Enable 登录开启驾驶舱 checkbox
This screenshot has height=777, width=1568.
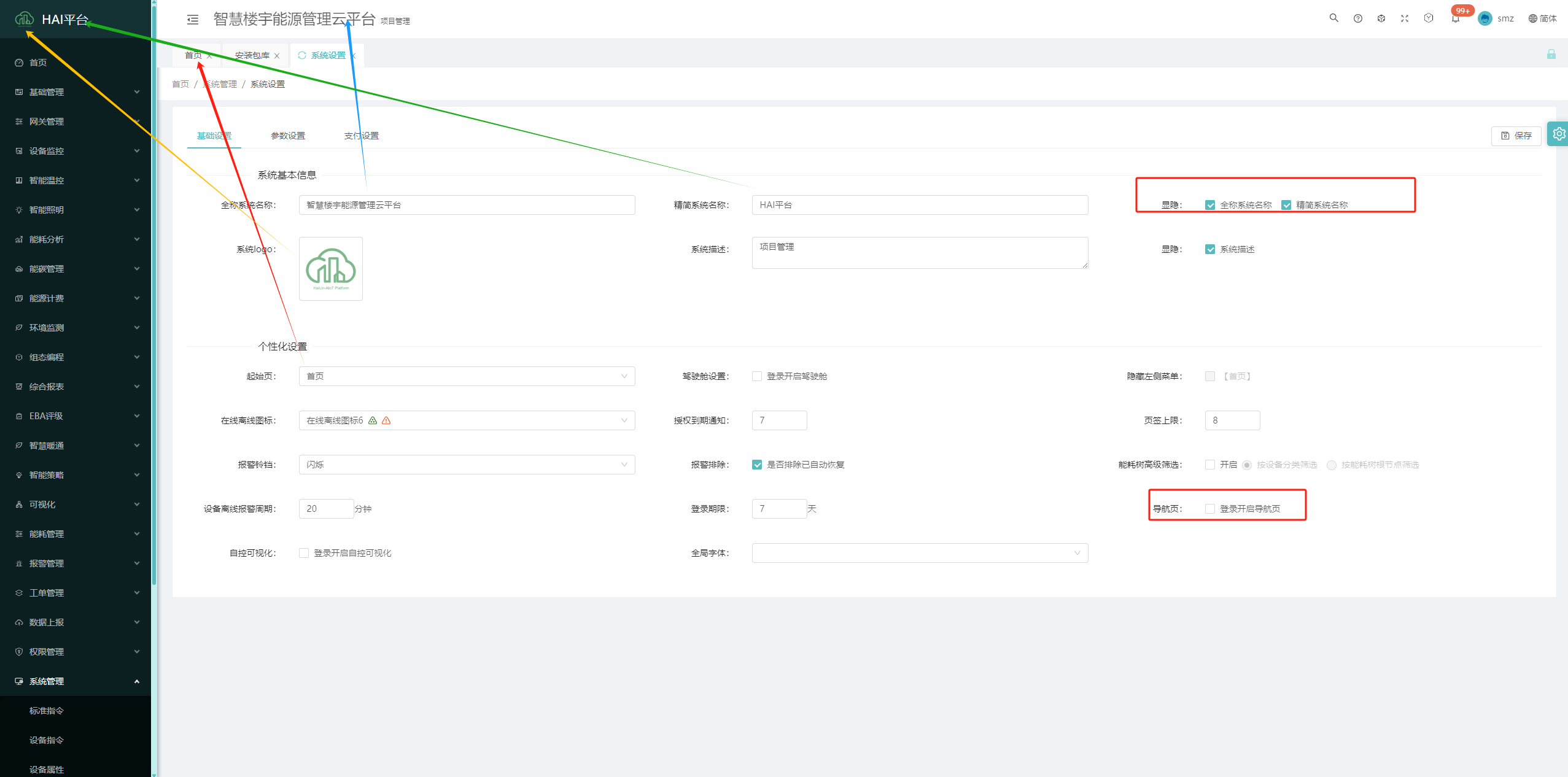pyautogui.click(x=757, y=376)
